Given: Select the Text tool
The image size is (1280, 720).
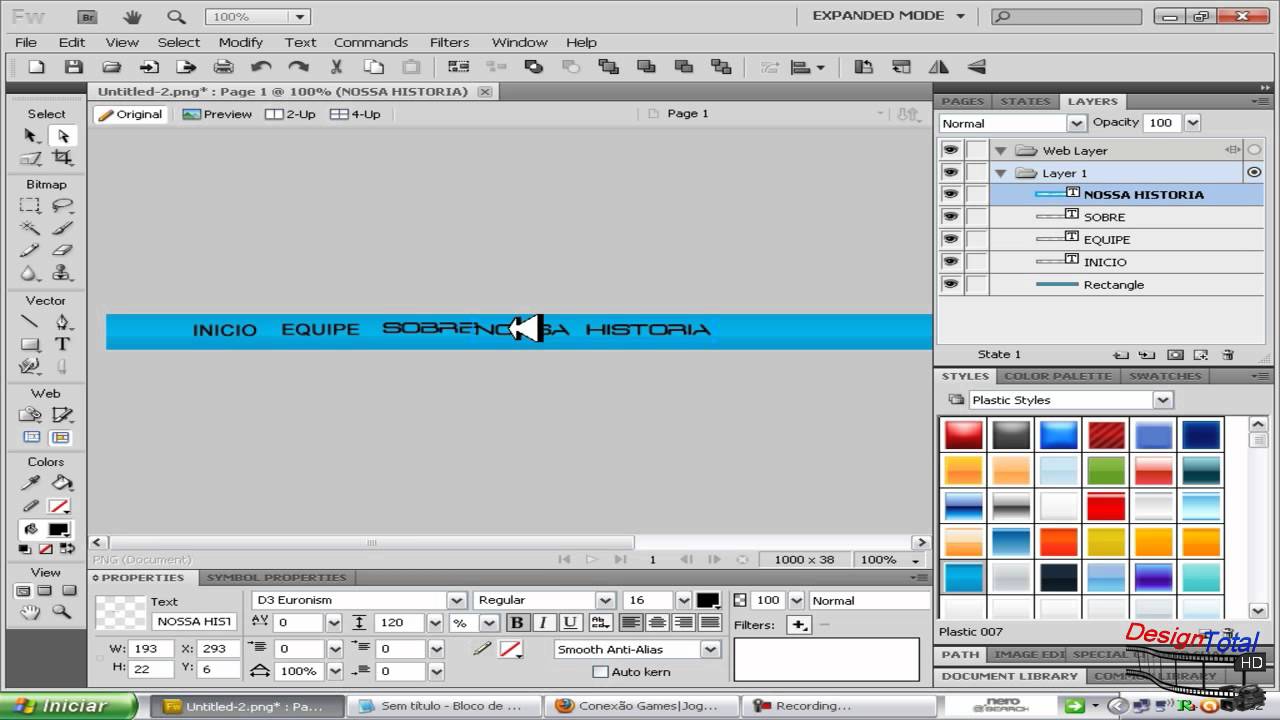Looking at the screenshot, I should [x=62, y=344].
